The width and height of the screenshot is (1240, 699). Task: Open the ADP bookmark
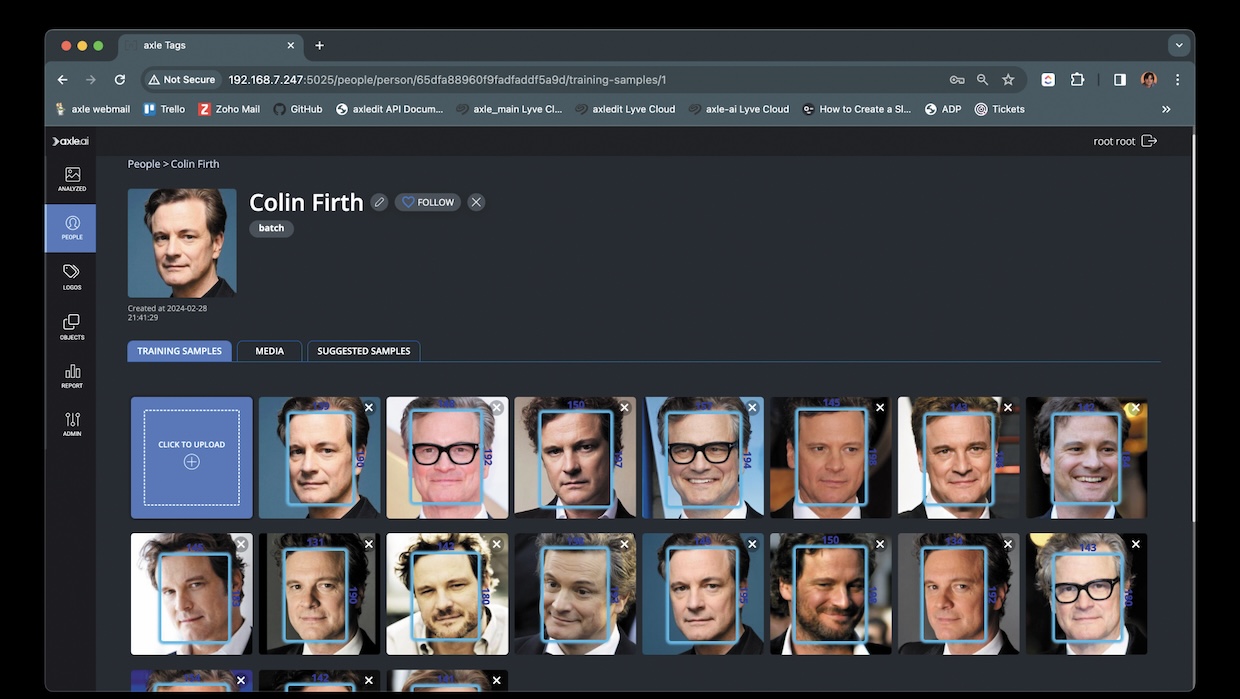tap(943, 109)
